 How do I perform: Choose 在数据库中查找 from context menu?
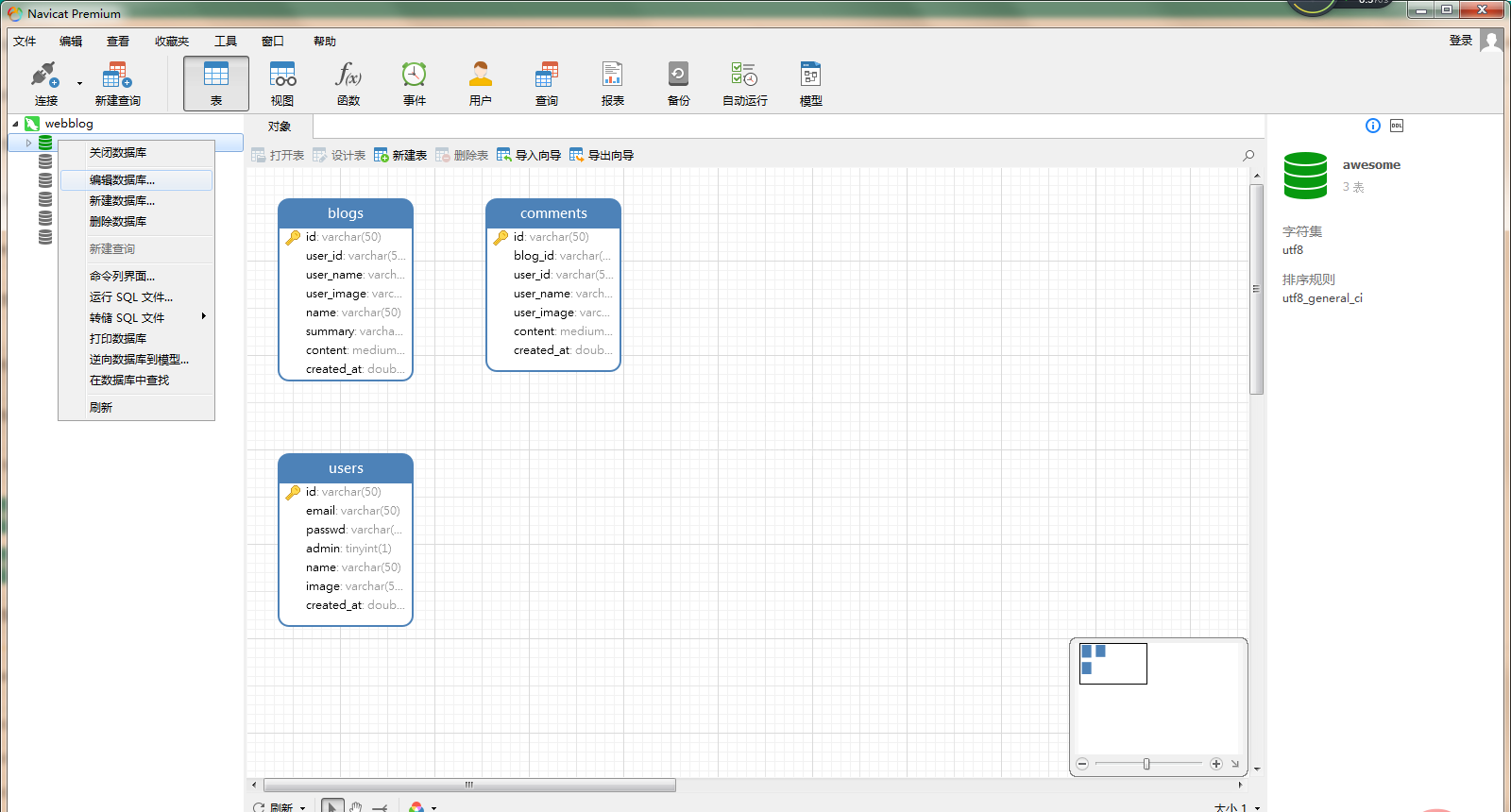click(136, 380)
